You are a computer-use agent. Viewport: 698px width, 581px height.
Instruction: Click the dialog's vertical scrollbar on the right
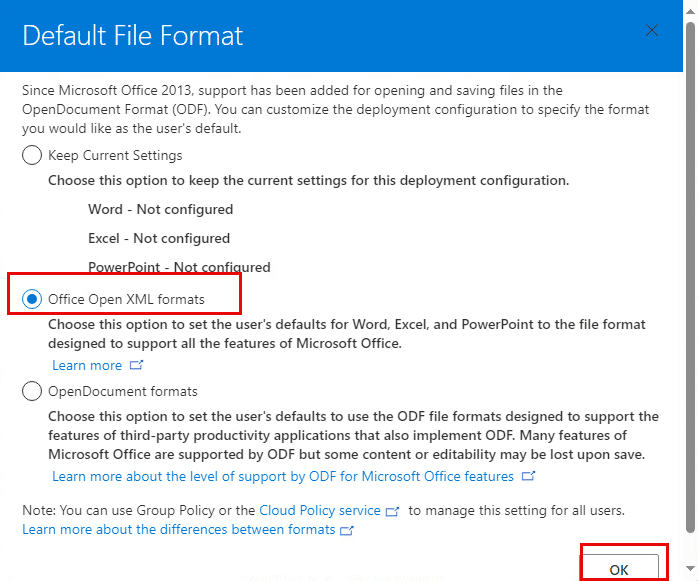[692, 300]
